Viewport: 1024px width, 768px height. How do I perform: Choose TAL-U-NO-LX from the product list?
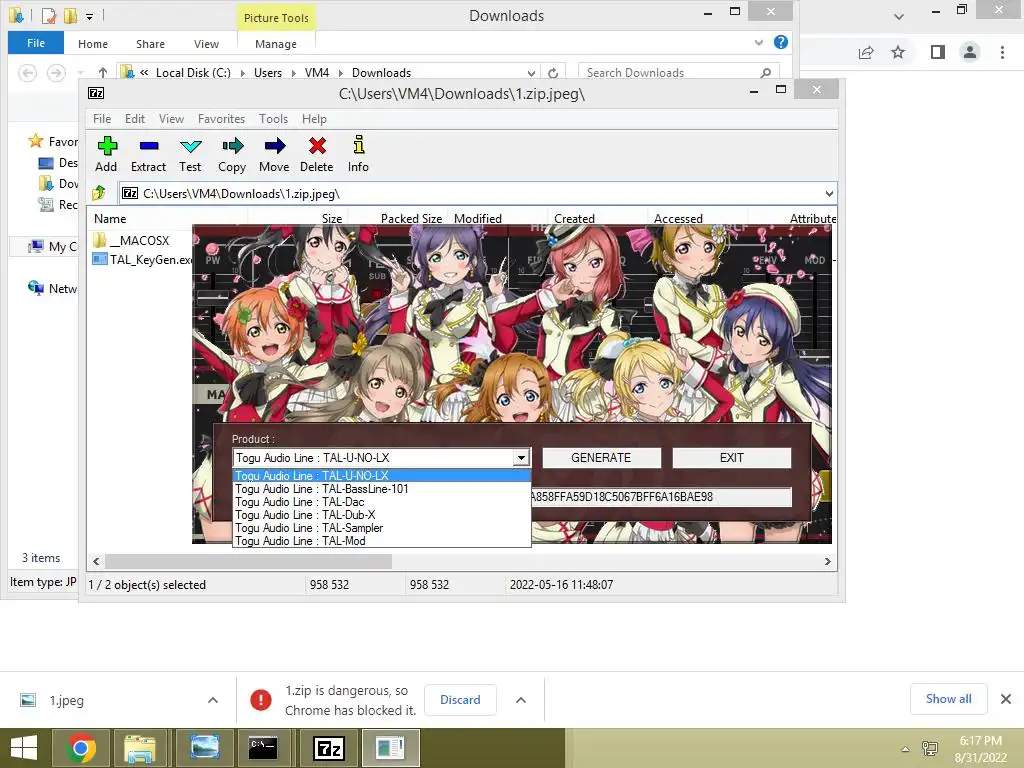[382, 475]
